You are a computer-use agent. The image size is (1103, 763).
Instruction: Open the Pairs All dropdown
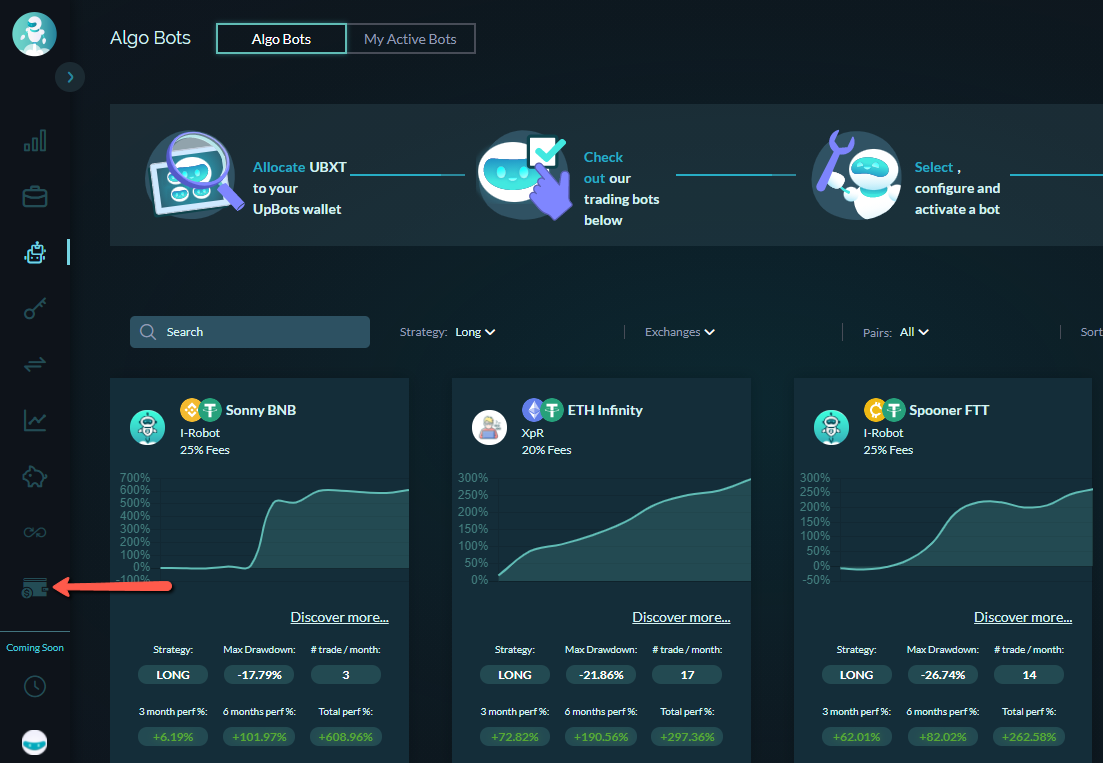[x=914, y=332]
